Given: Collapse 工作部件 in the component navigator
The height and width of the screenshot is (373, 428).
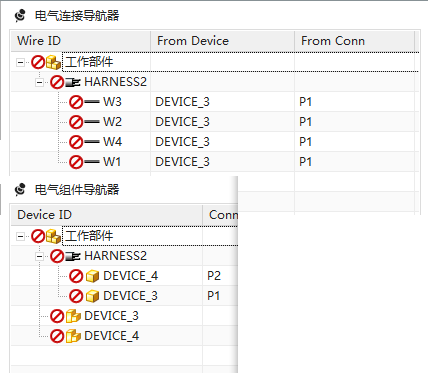Looking at the screenshot, I should point(20,236).
